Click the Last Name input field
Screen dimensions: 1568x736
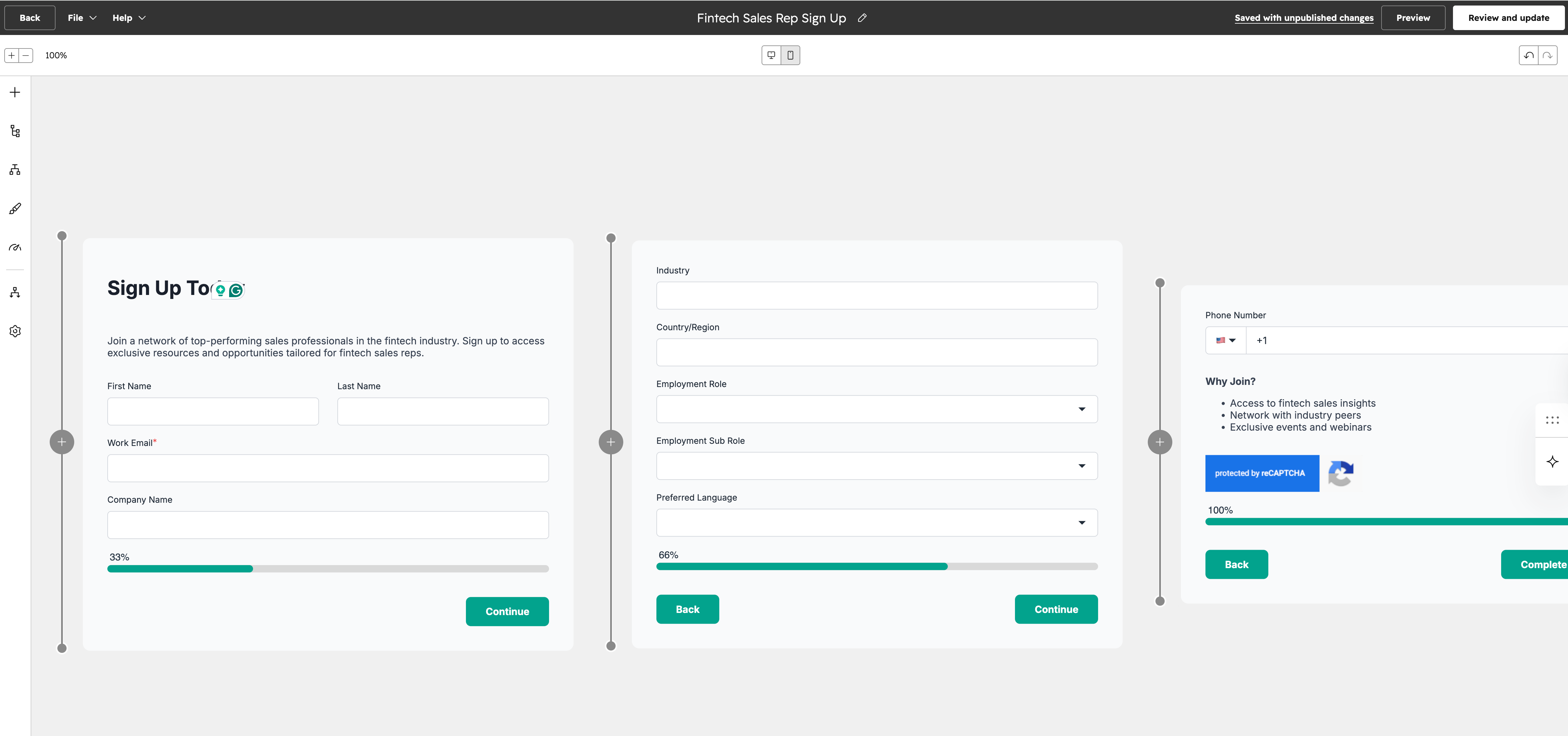(x=443, y=412)
